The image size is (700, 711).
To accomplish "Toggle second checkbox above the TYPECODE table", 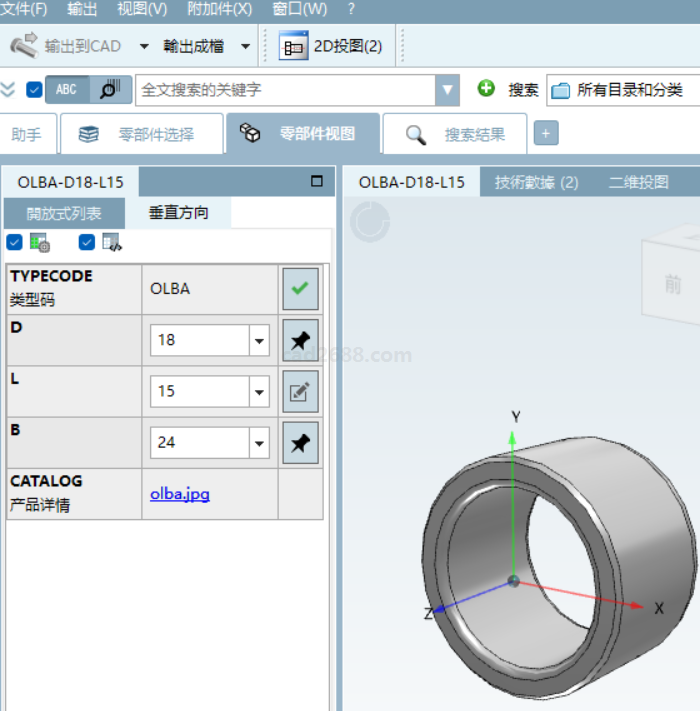I will tap(87, 242).
